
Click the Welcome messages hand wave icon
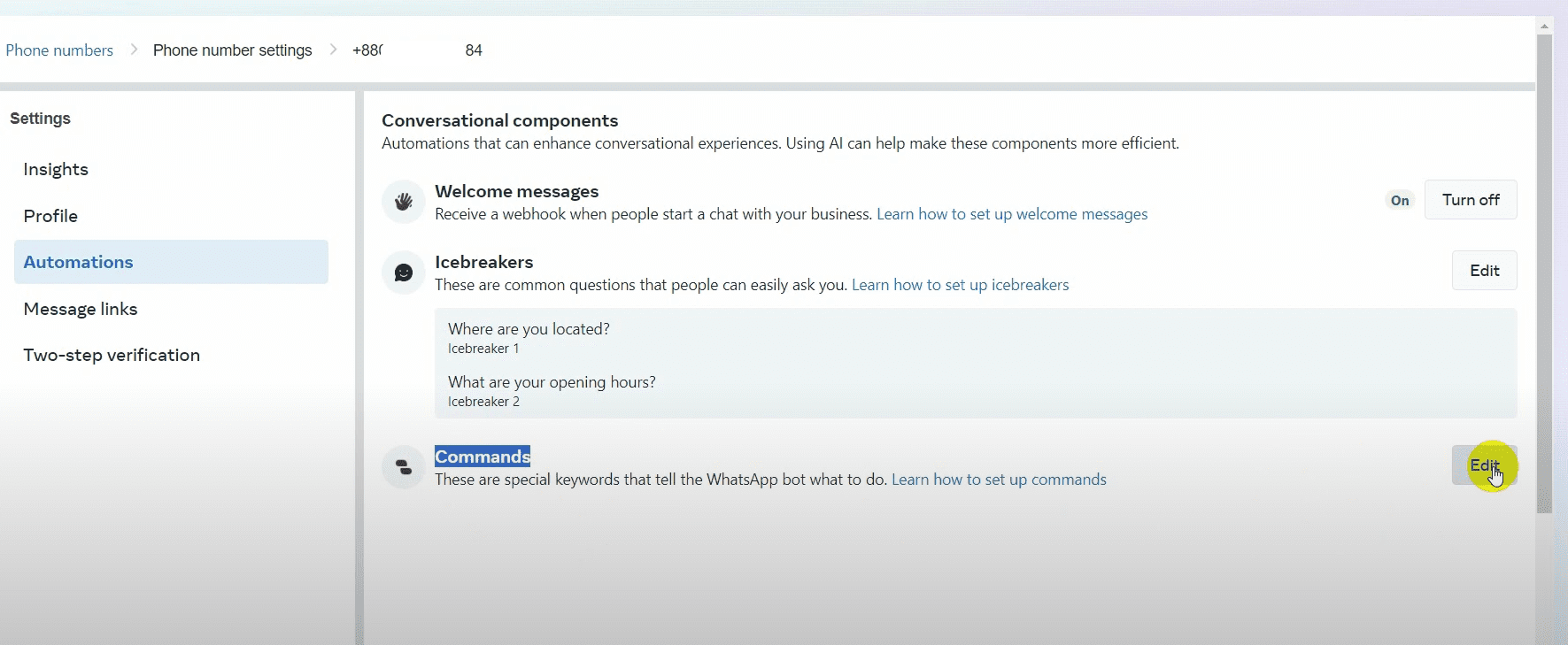[x=404, y=202]
